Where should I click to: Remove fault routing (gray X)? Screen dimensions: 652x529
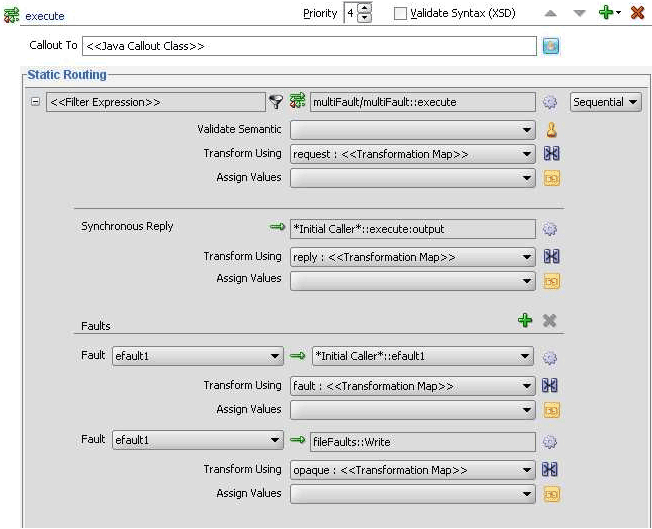point(549,320)
